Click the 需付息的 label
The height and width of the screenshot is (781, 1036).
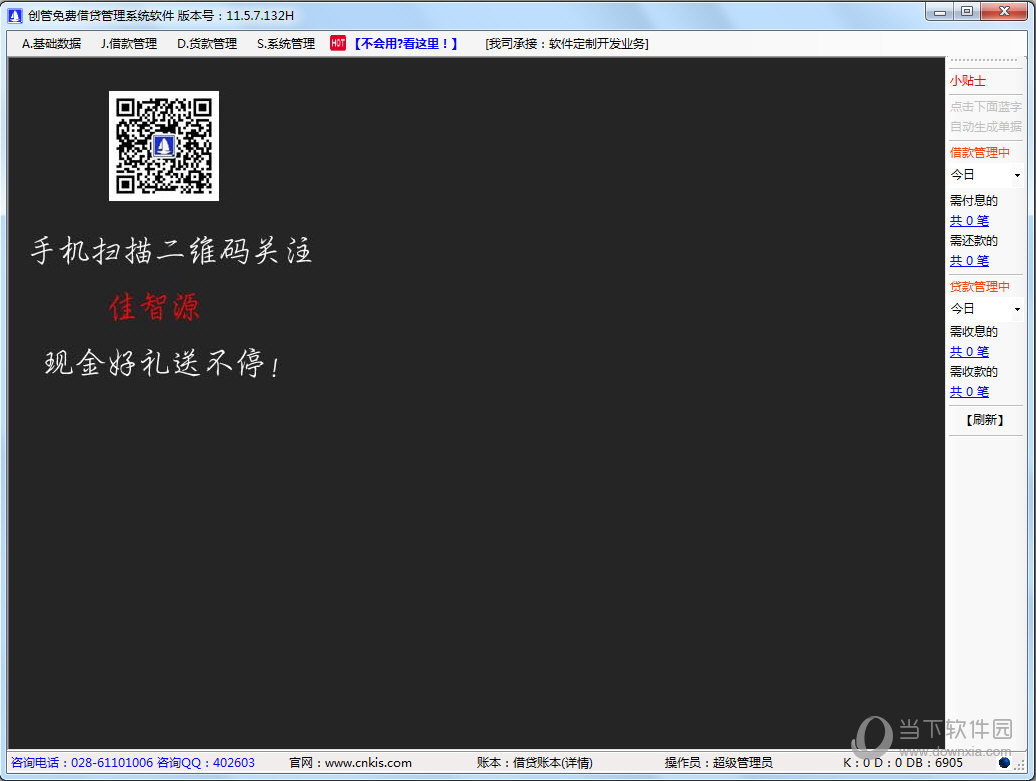coord(973,201)
